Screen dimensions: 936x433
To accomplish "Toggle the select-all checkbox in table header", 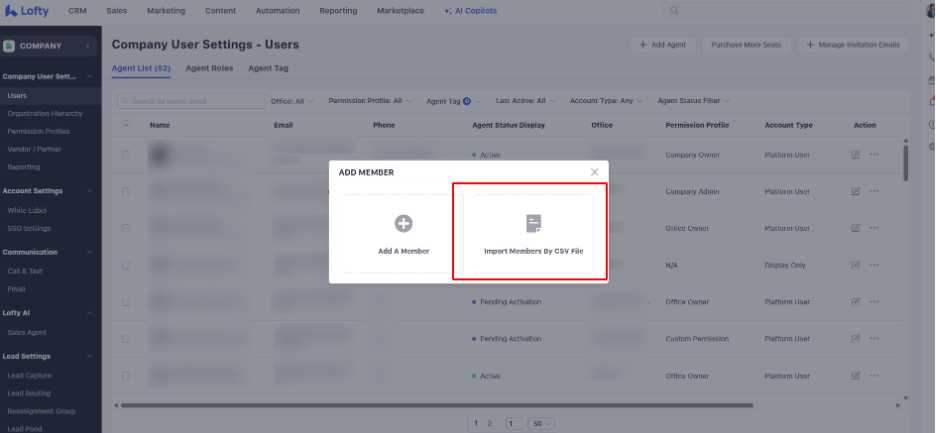I will [x=126, y=125].
